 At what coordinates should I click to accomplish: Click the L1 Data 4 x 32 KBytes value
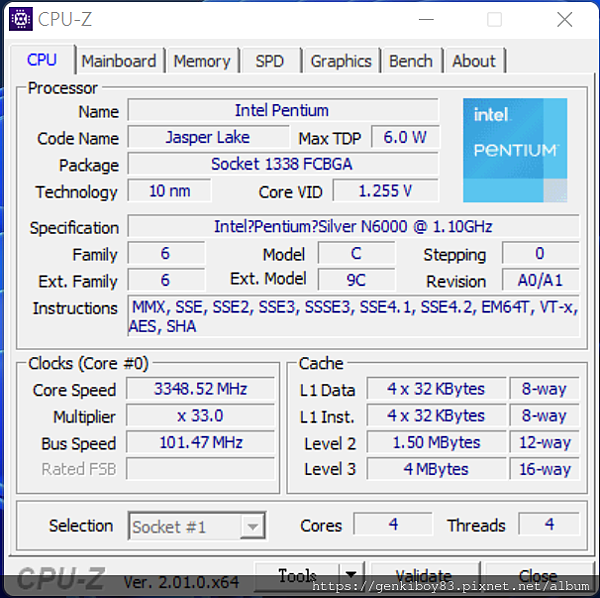click(436, 389)
